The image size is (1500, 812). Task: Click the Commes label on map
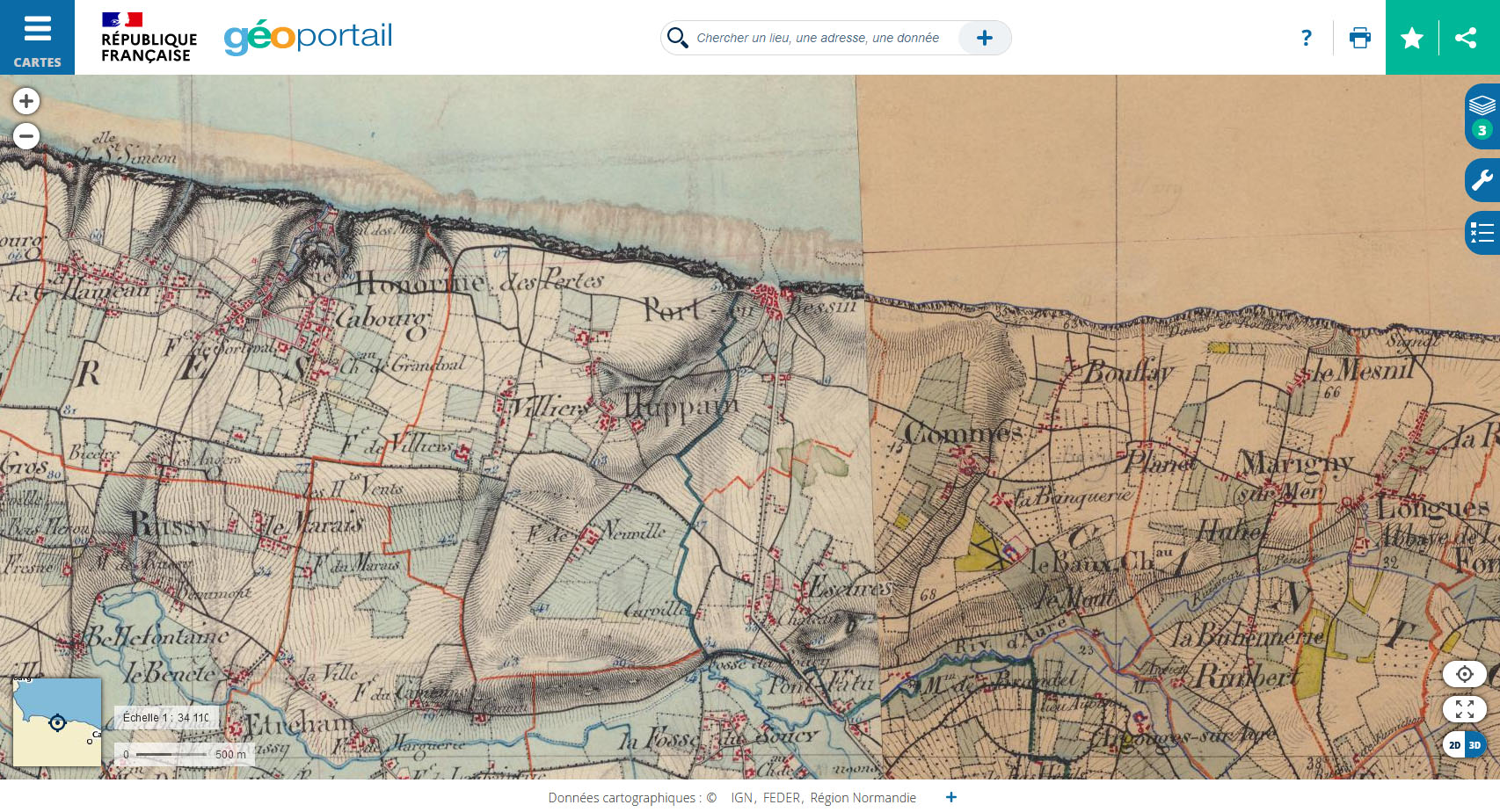[x=964, y=432]
